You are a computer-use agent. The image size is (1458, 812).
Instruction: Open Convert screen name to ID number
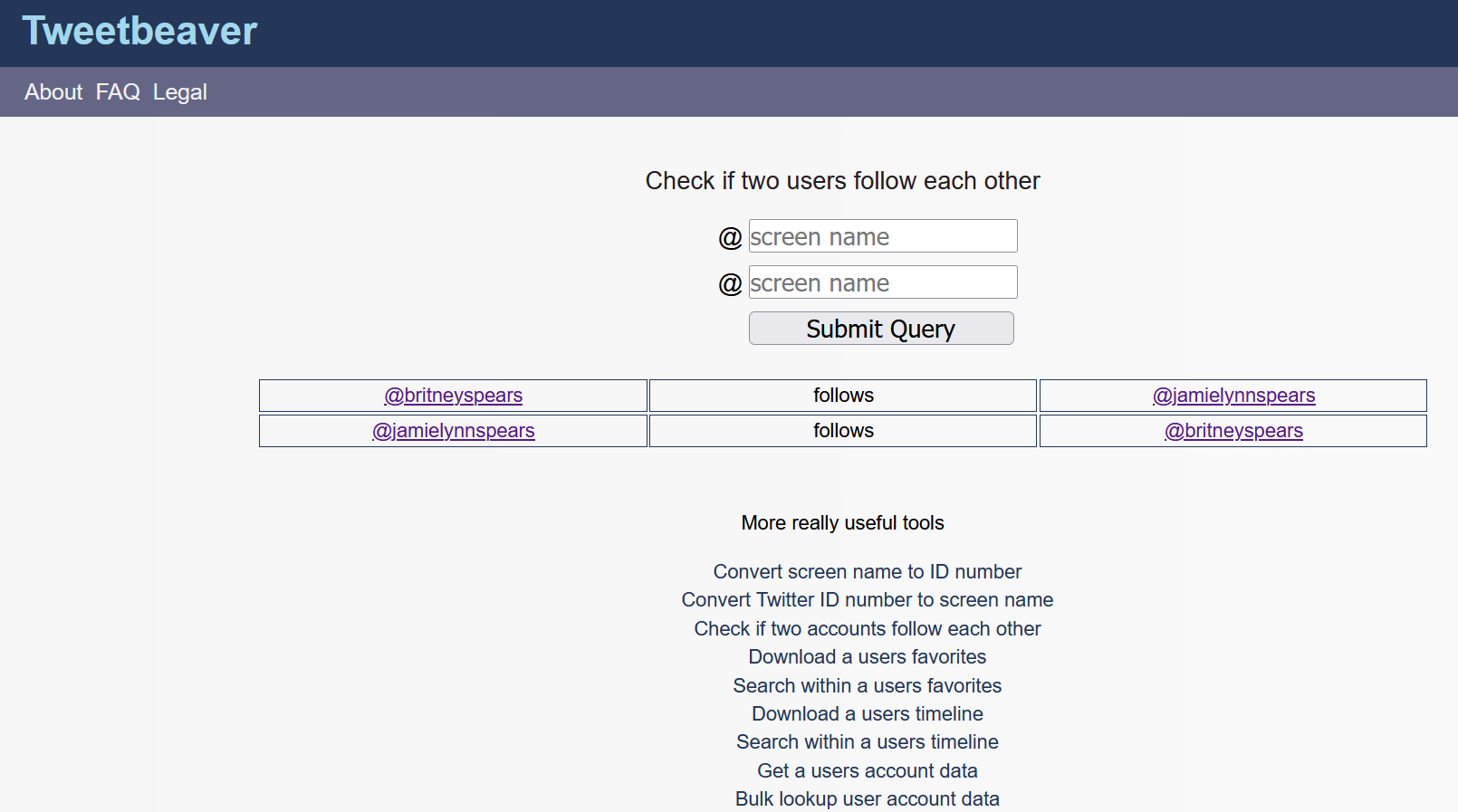pyautogui.click(x=867, y=572)
